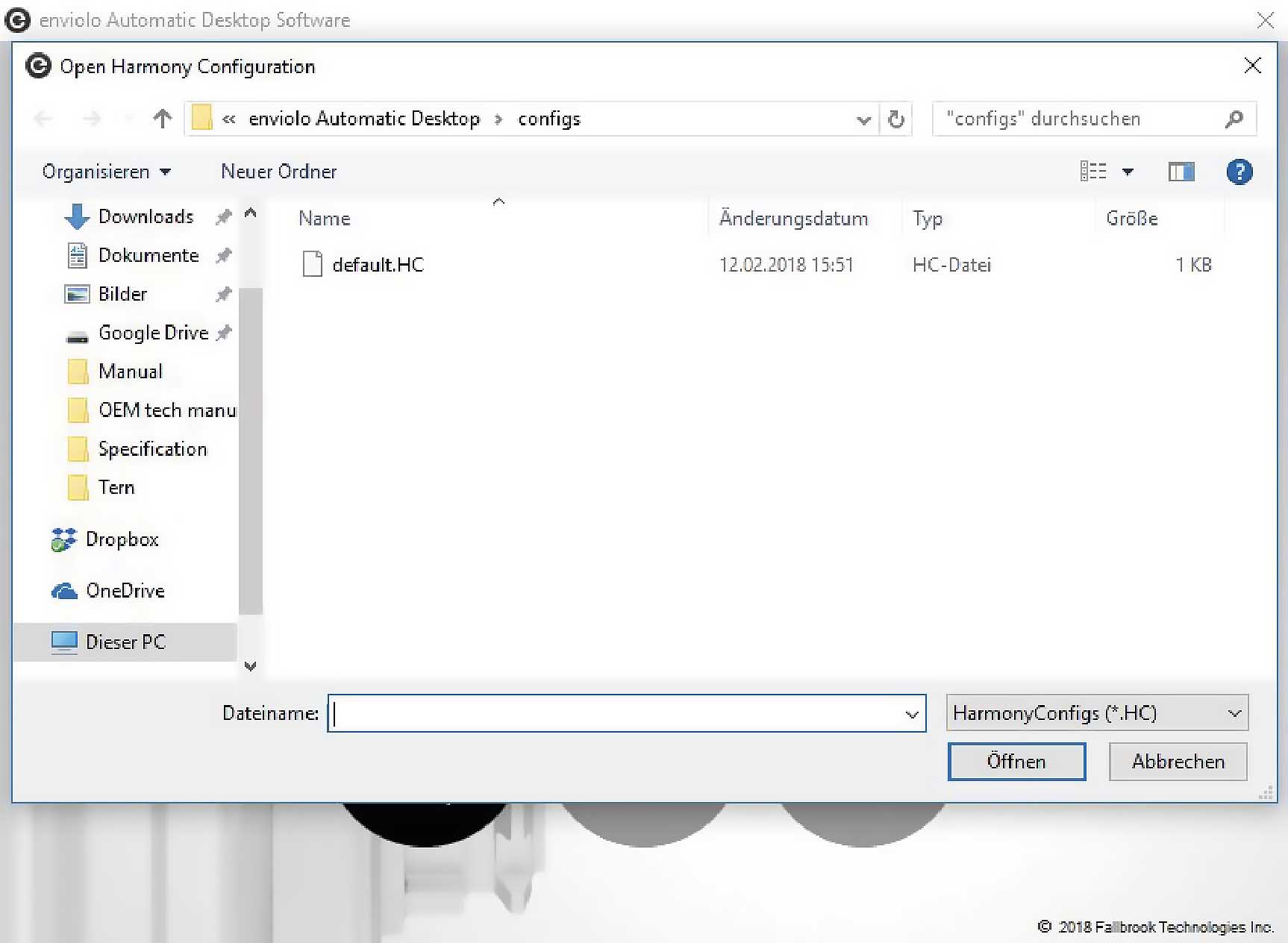Click the sidebar scroll up arrow
The width and height of the screenshot is (1288, 943).
tap(251, 214)
